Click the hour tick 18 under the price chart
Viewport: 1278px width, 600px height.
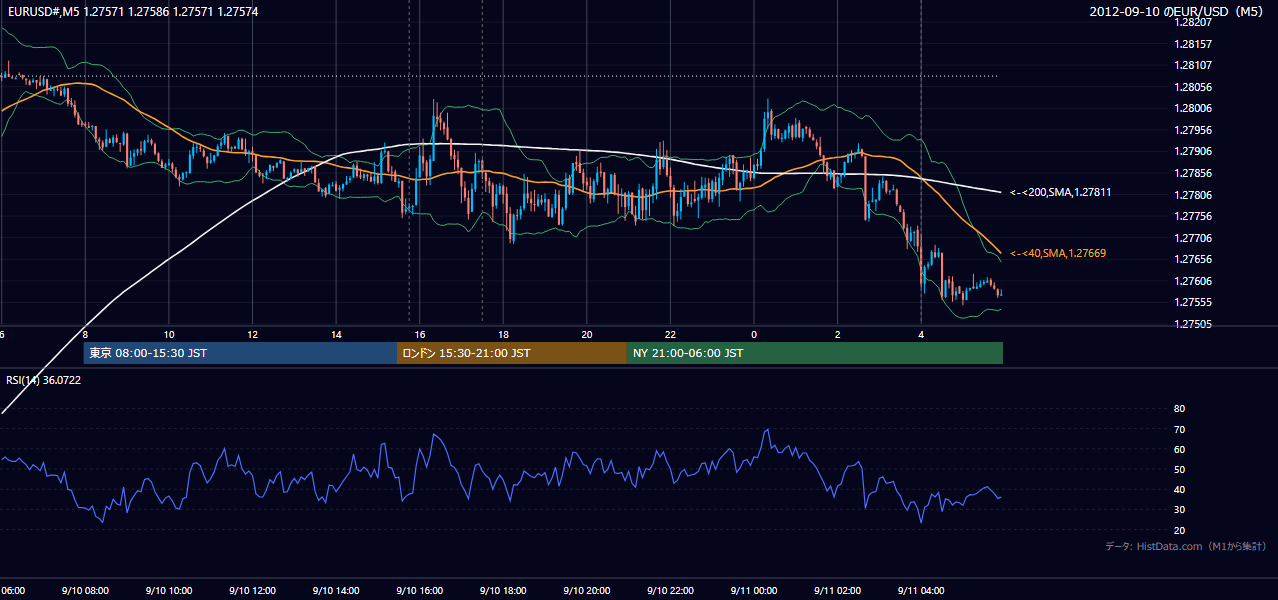[x=503, y=334]
